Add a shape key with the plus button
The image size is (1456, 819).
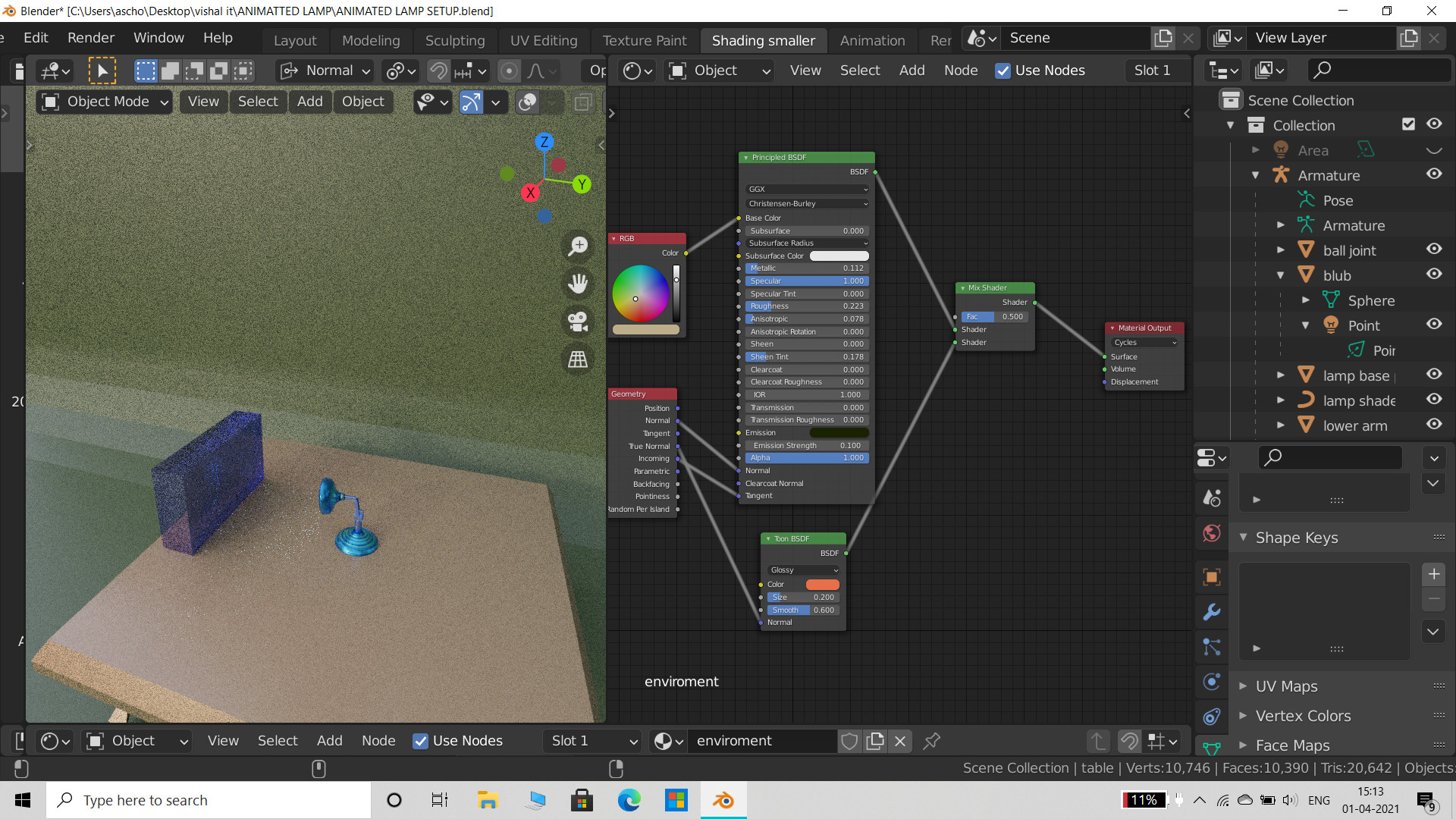click(1433, 574)
